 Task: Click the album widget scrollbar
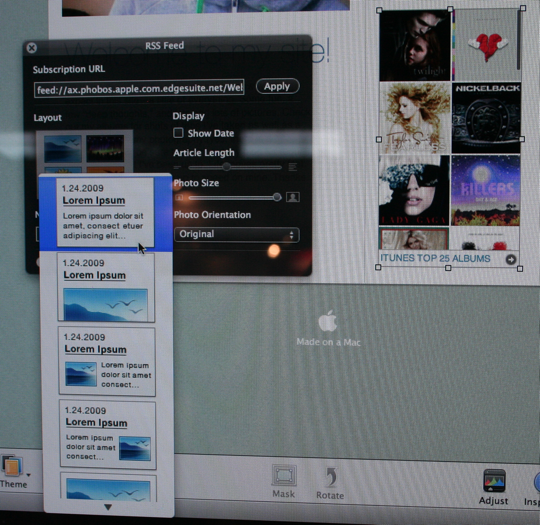519,40
